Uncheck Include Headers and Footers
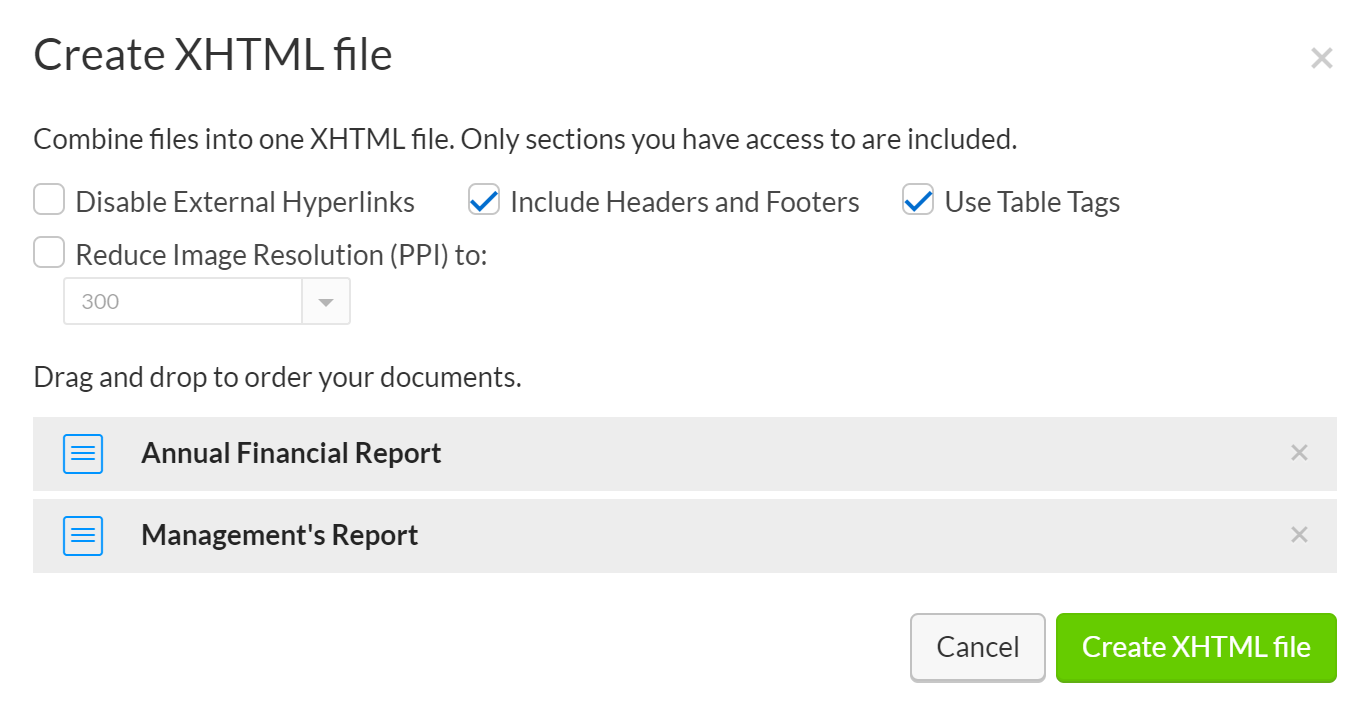Viewport: 1370px width, 714px height. coord(483,199)
